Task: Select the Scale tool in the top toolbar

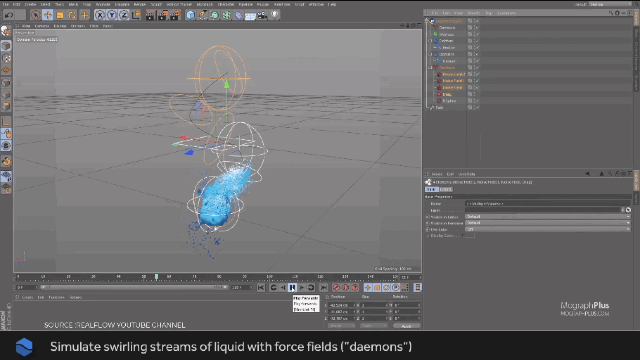Action: coord(60,15)
